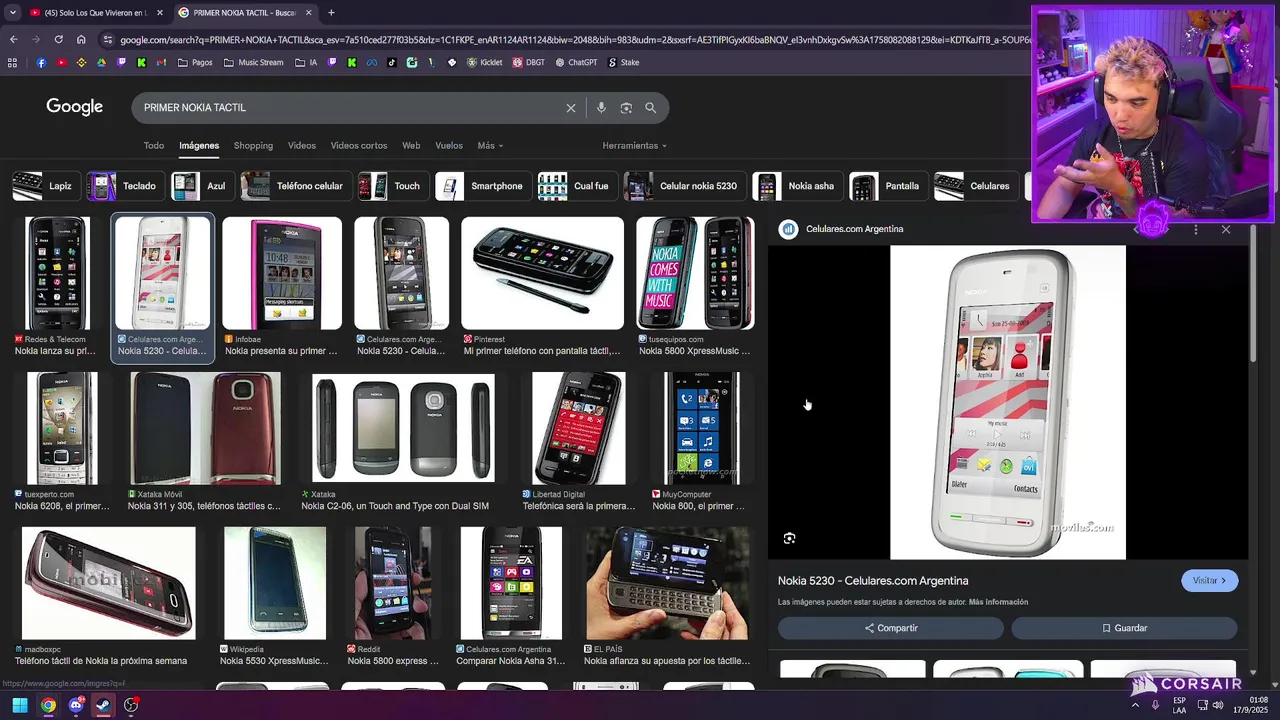Switch to the Todo results tab
Screen dimensions: 1280x720
tap(154, 146)
